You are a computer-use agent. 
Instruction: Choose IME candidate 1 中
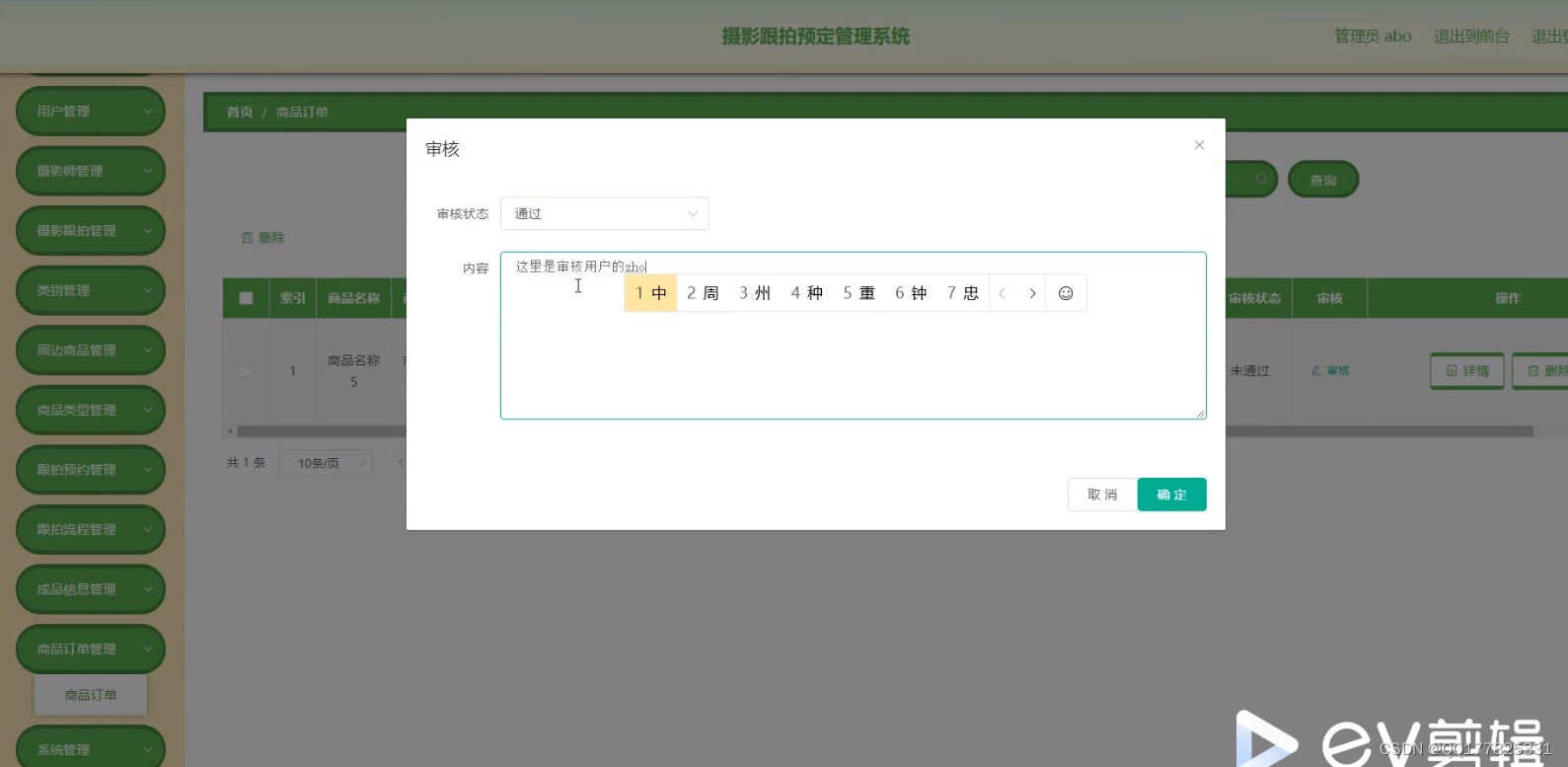pyautogui.click(x=650, y=293)
